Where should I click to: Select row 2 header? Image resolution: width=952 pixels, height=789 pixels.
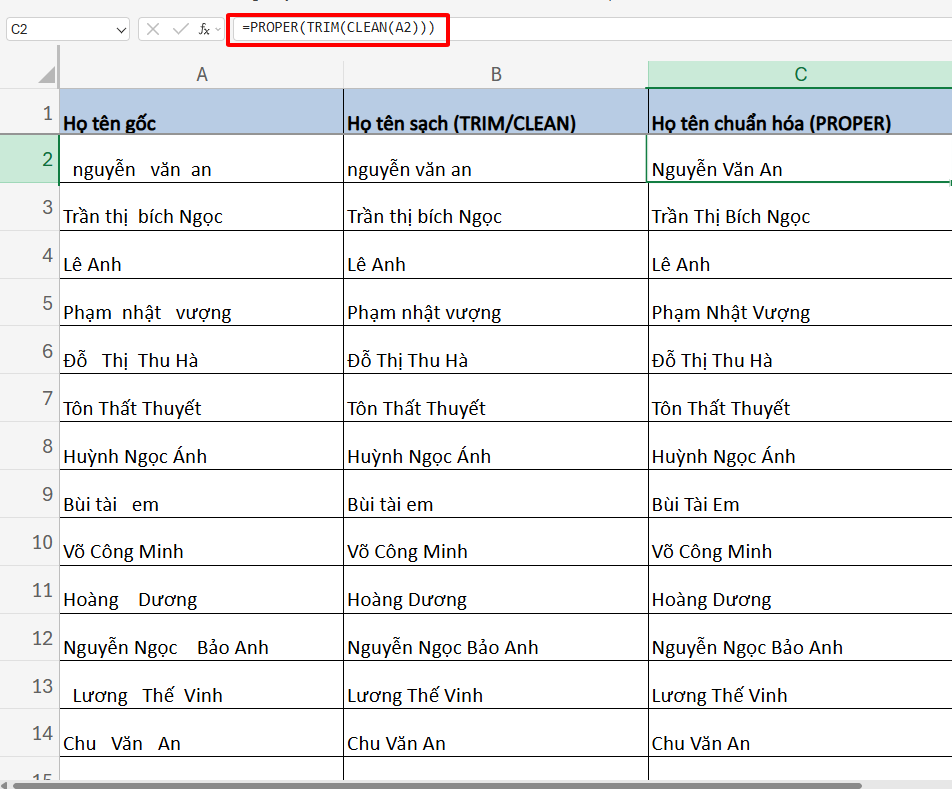click(x=29, y=158)
